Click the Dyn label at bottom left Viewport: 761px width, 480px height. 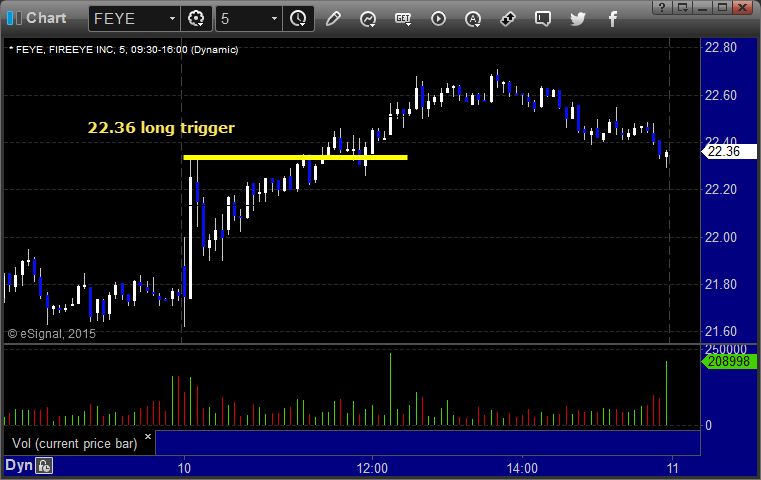tap(18, 465)
